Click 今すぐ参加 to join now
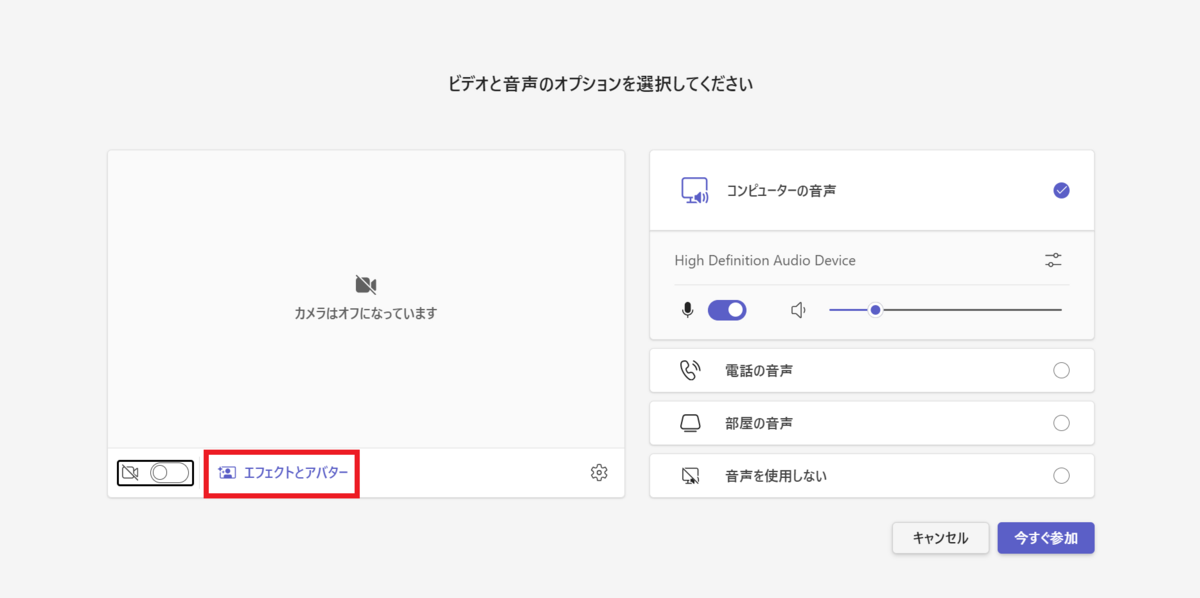1200x598 pixels. point(1046,538)
